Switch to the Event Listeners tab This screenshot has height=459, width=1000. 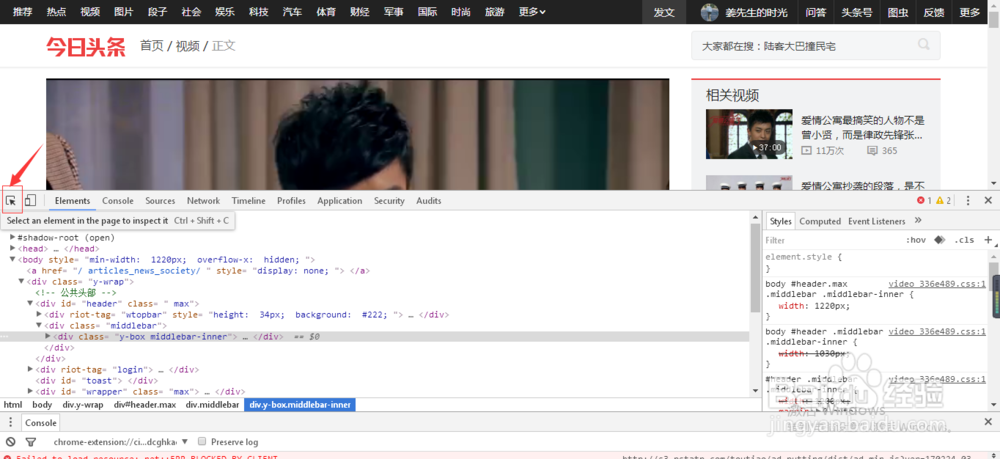(x=877, y=221)
